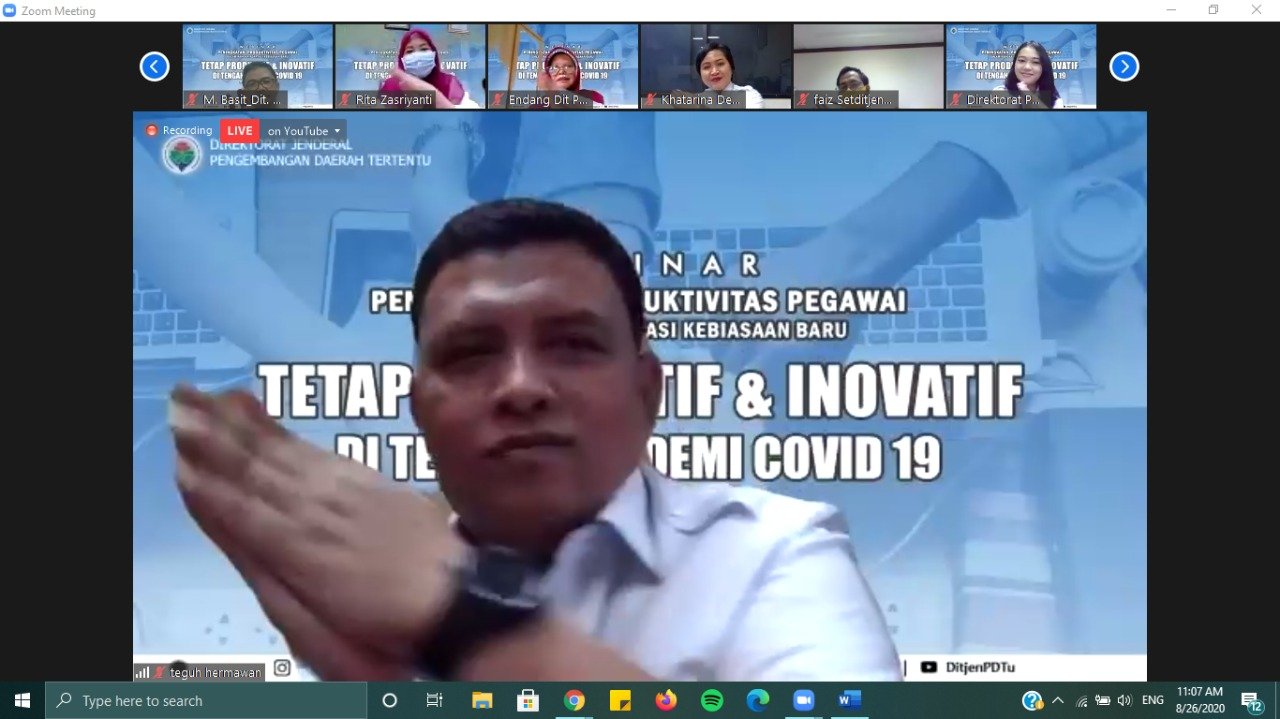
Task: Click the Recording indicator
Action: click(x=180, y=131)
